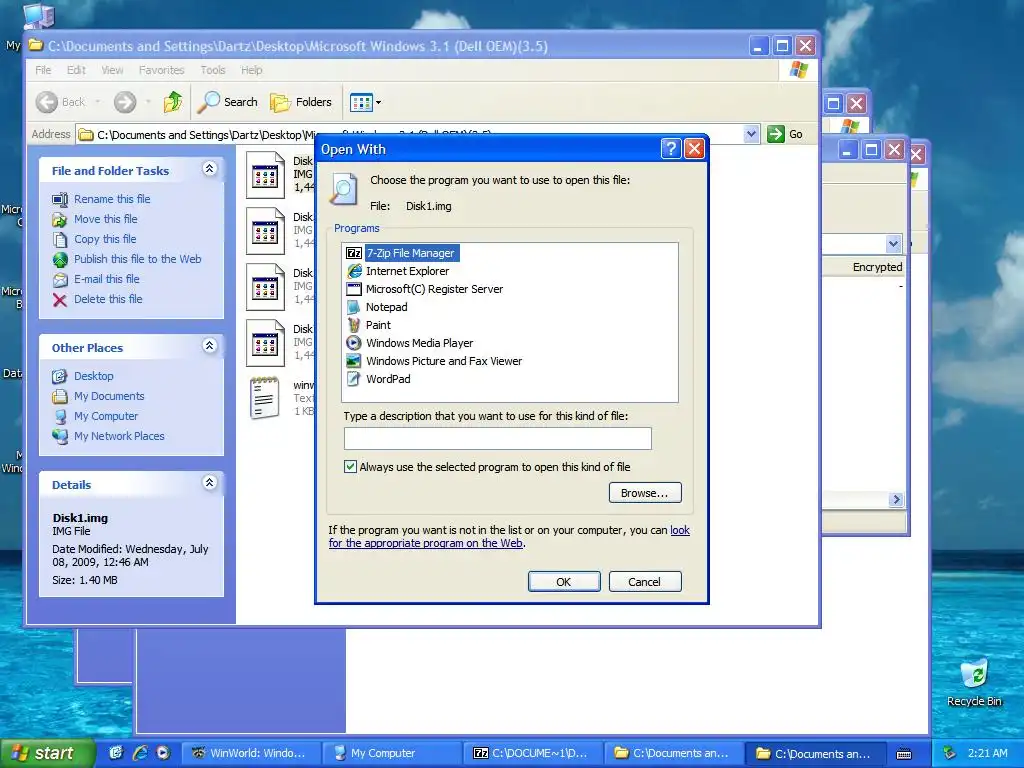Switch to My Computer taskbar button
The height and width of the screenshot is (768, 1024).
pyautogui.click(x=392, y=753)
